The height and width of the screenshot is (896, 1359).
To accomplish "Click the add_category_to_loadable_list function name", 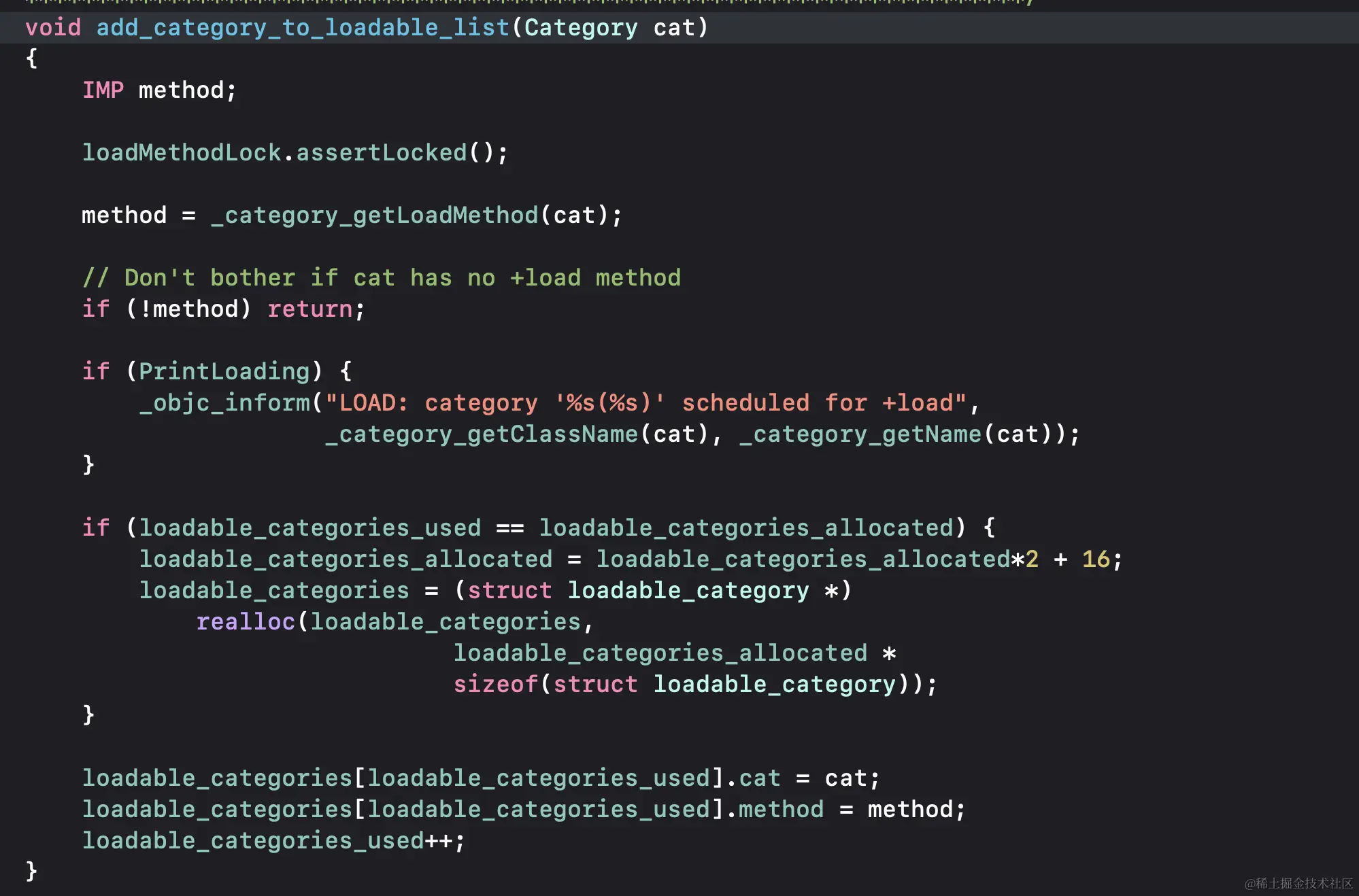I will 303,28.
